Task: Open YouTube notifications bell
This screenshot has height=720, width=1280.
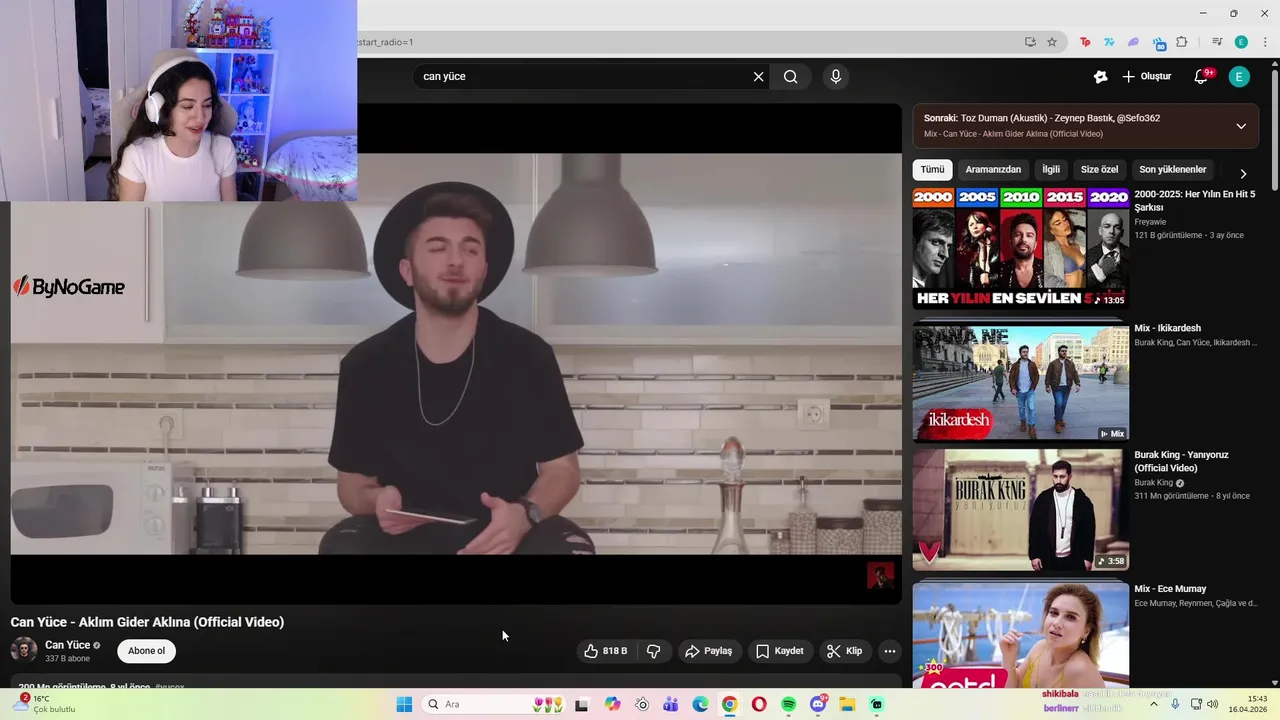Action: click(x=1202, y=76)
